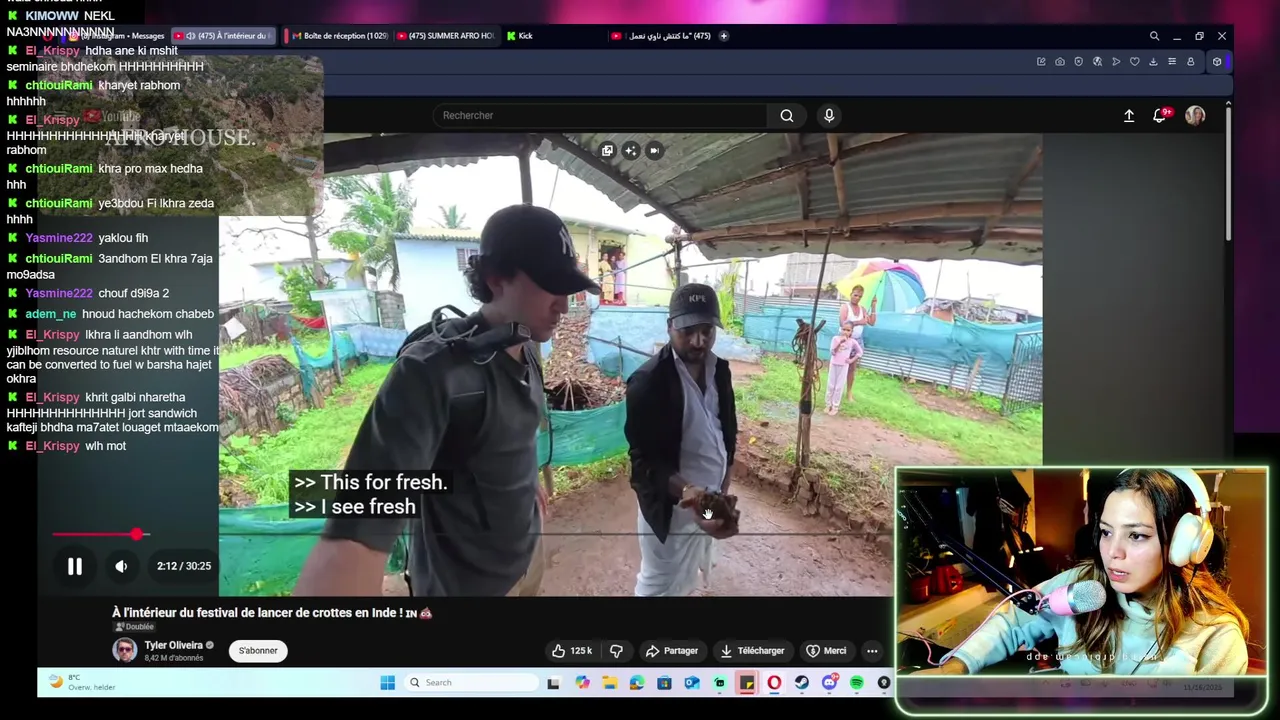Click the Merci thanks button
The height and width of the screenshot is (720, 1280).
[827, 651]
